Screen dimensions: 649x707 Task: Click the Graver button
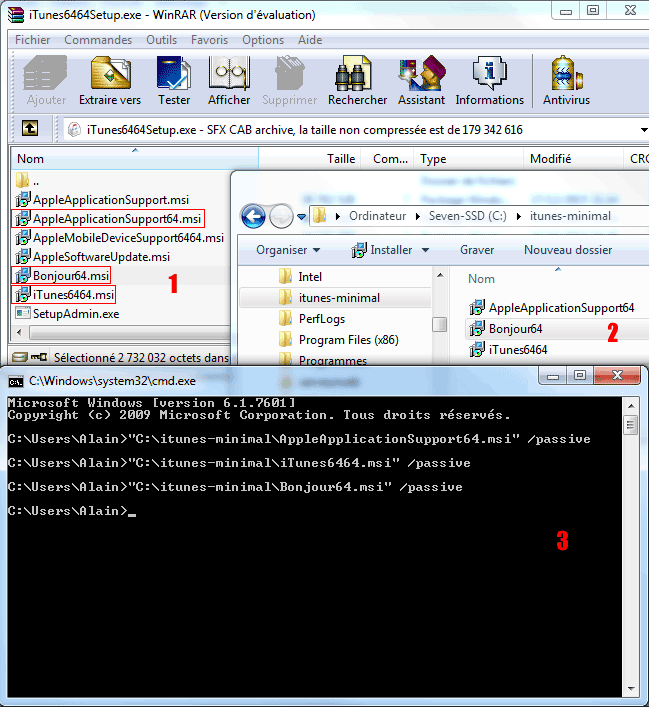tap(477, 250)
